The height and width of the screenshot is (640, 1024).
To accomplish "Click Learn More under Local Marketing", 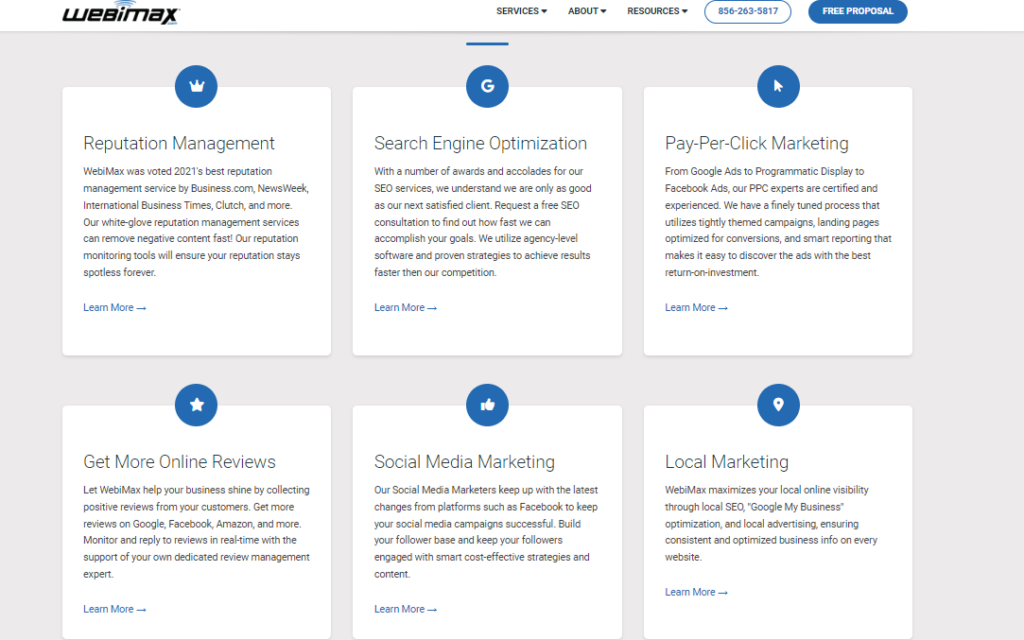I will [696, 592].
